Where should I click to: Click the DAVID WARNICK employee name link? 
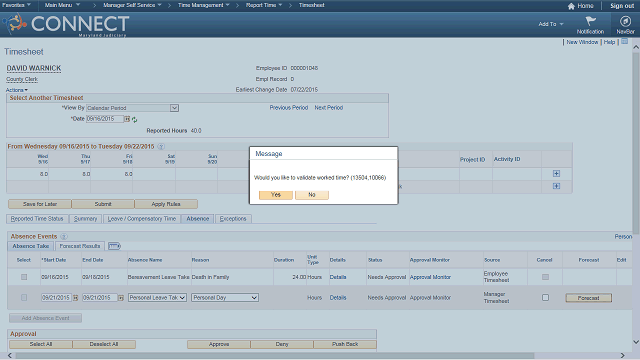pyautogui.click(x=34, y=68)
